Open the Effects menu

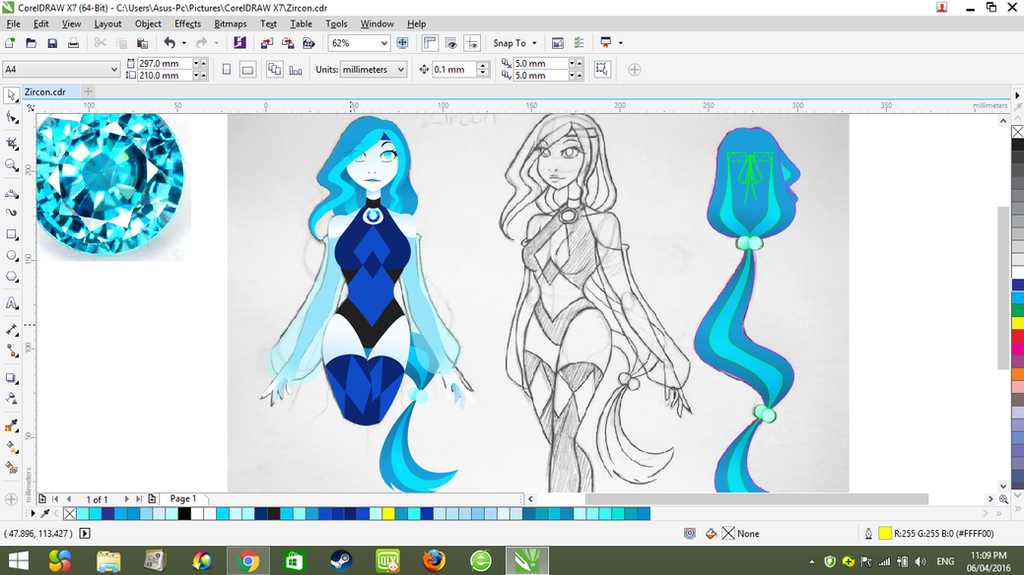click(187, 24)
